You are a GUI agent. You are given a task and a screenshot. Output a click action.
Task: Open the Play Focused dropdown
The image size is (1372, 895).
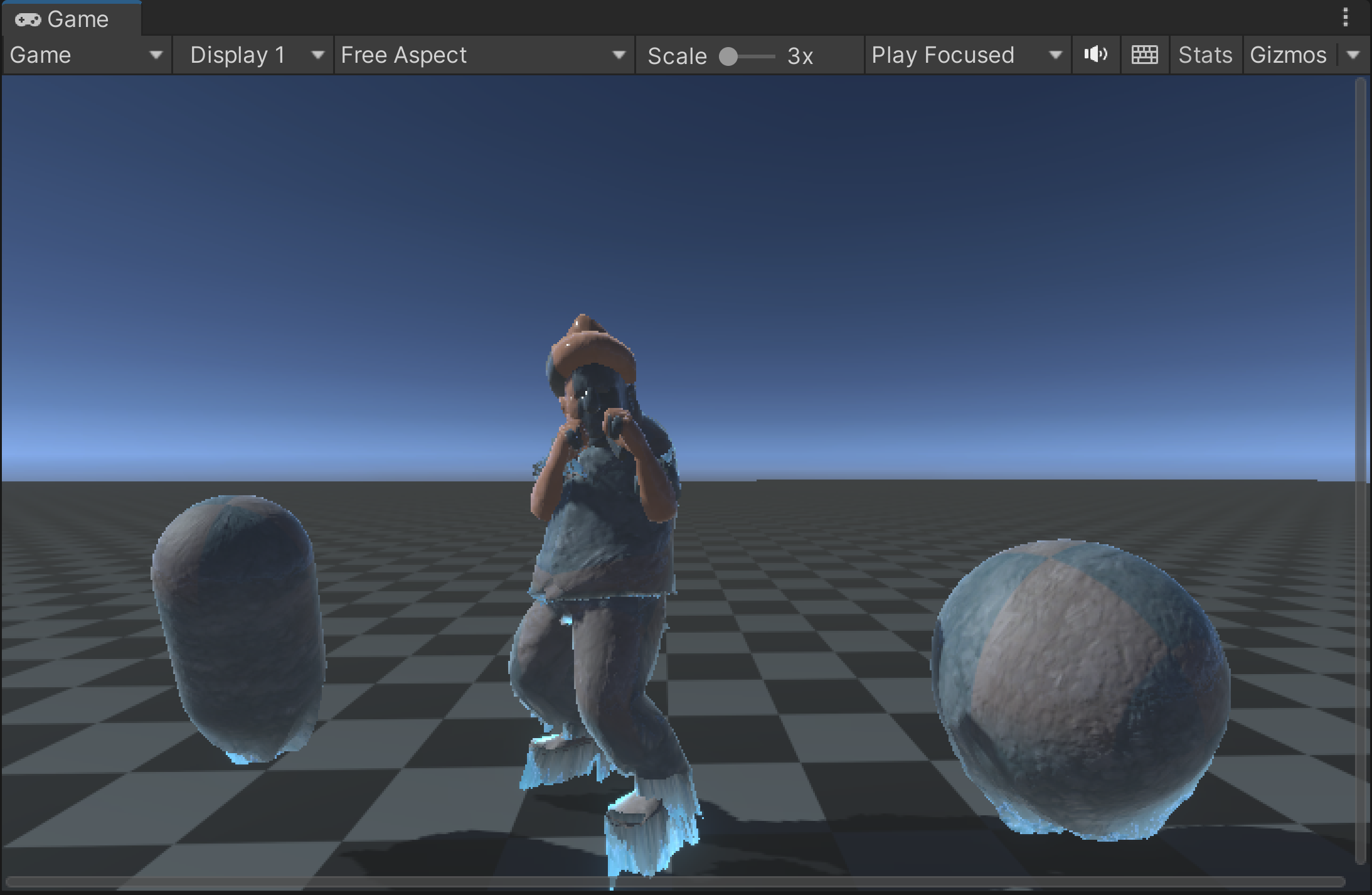[x=967, y=55]
